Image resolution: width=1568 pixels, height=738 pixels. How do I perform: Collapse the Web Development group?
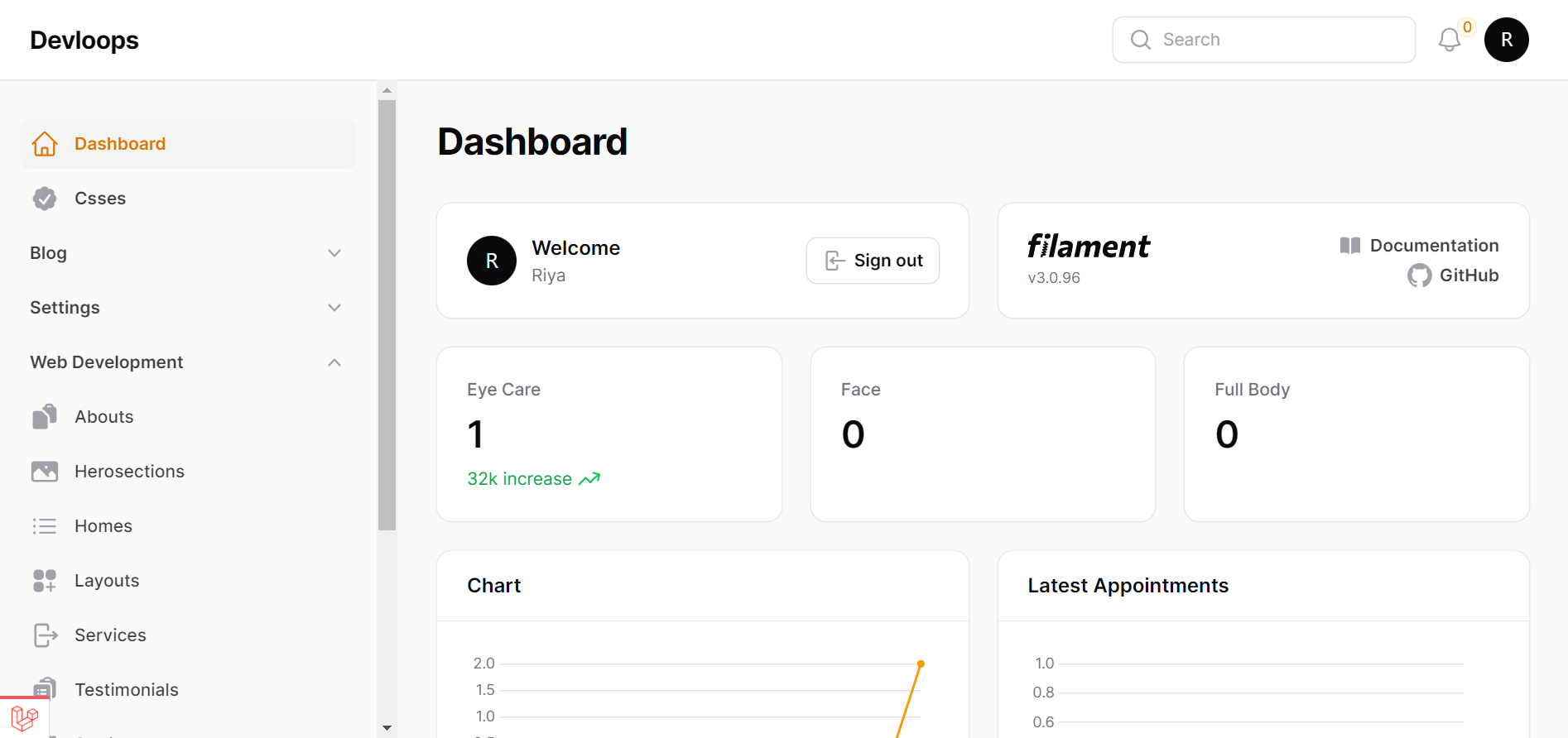[334, 362]
